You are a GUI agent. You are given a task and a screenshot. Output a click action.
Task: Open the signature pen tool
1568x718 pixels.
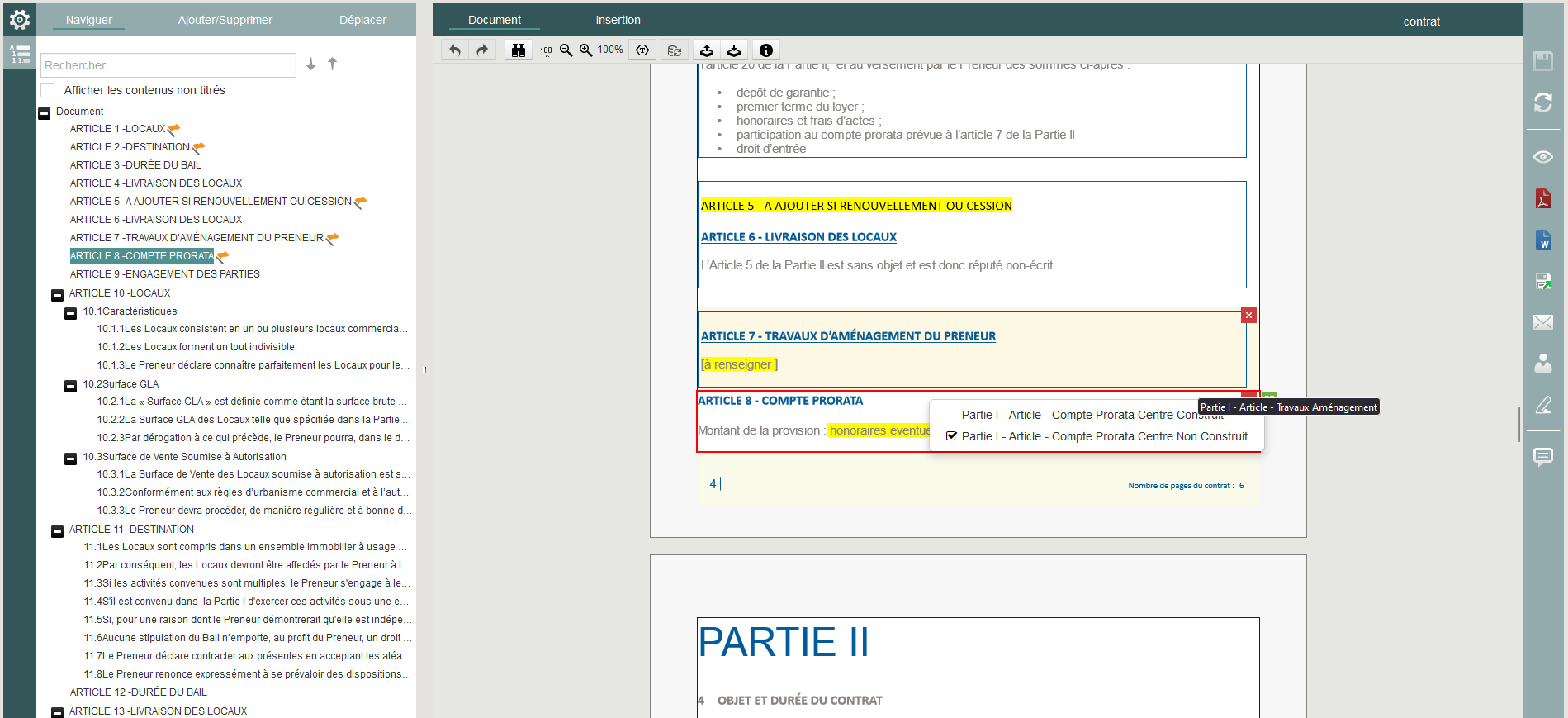(x=1543, y=405)
